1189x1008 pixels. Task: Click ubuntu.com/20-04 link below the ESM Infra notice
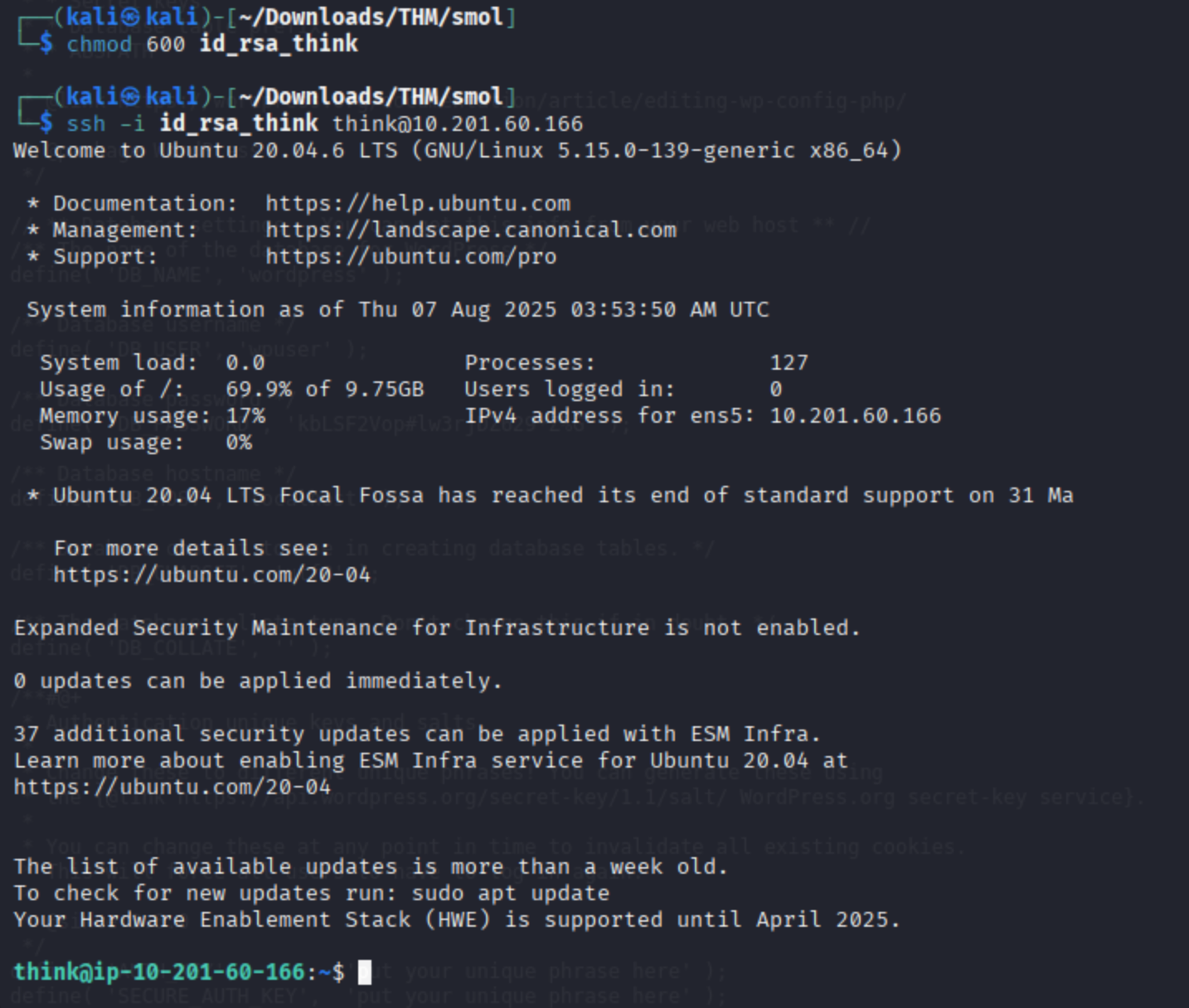click(172, 787)
